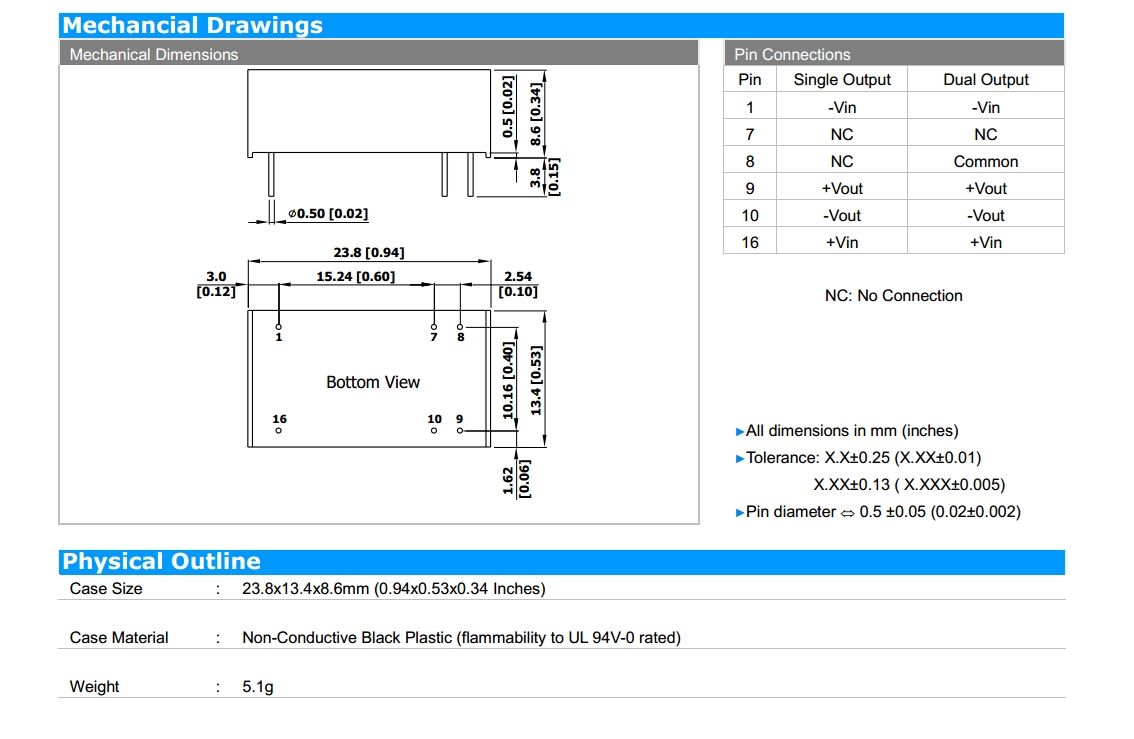The image size is (1134, 739).
Task: Click the Common cell in the table
Action: tap(985, 161)
